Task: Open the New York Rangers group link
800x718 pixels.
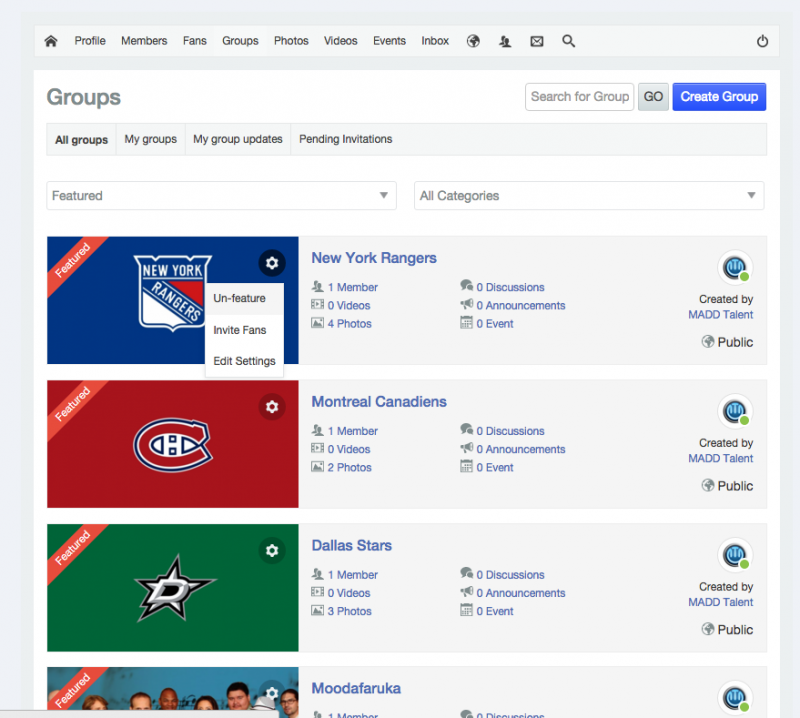Action: (x=374, y=258)
